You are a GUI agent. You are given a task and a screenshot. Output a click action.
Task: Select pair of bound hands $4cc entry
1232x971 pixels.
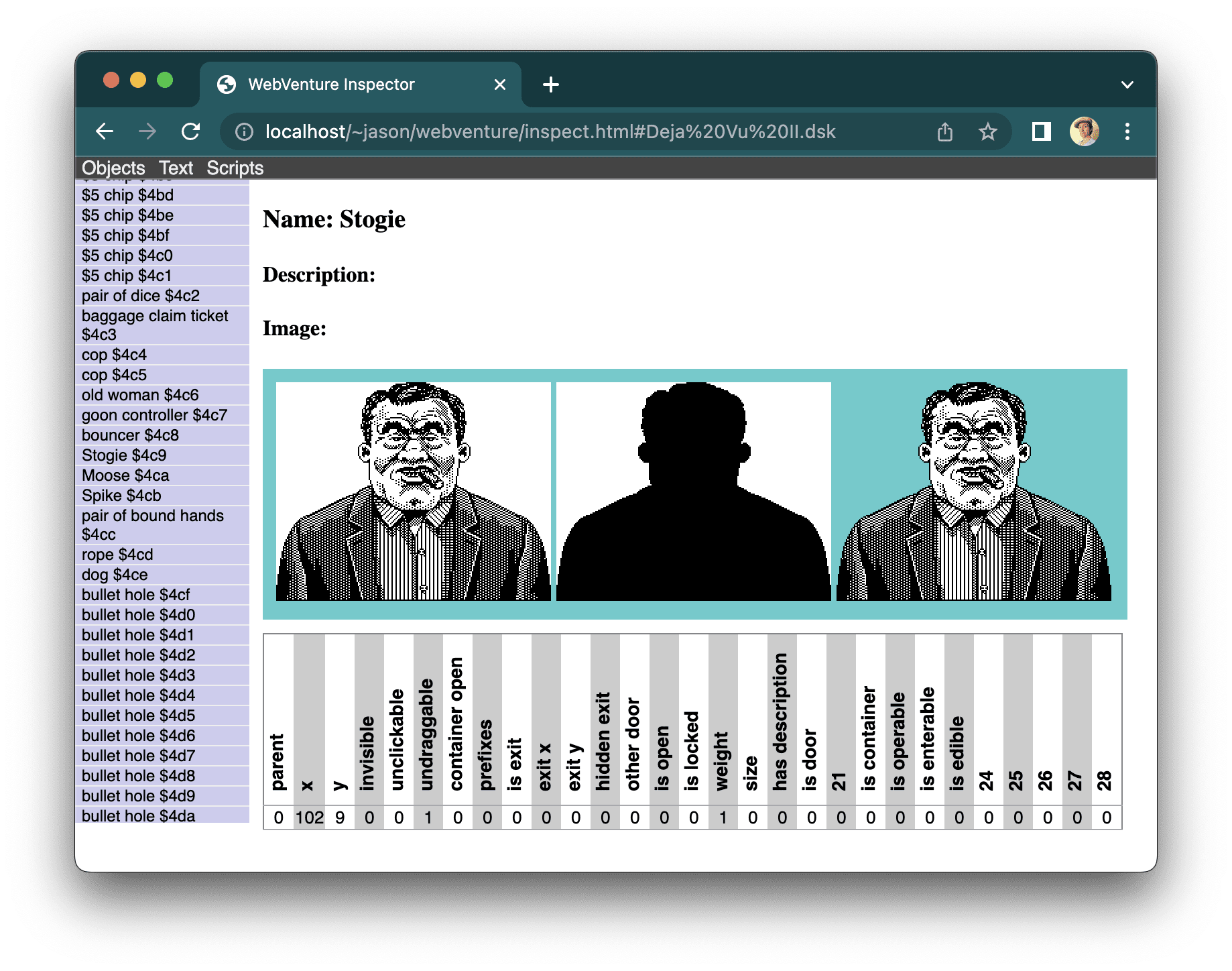point(162,525)
